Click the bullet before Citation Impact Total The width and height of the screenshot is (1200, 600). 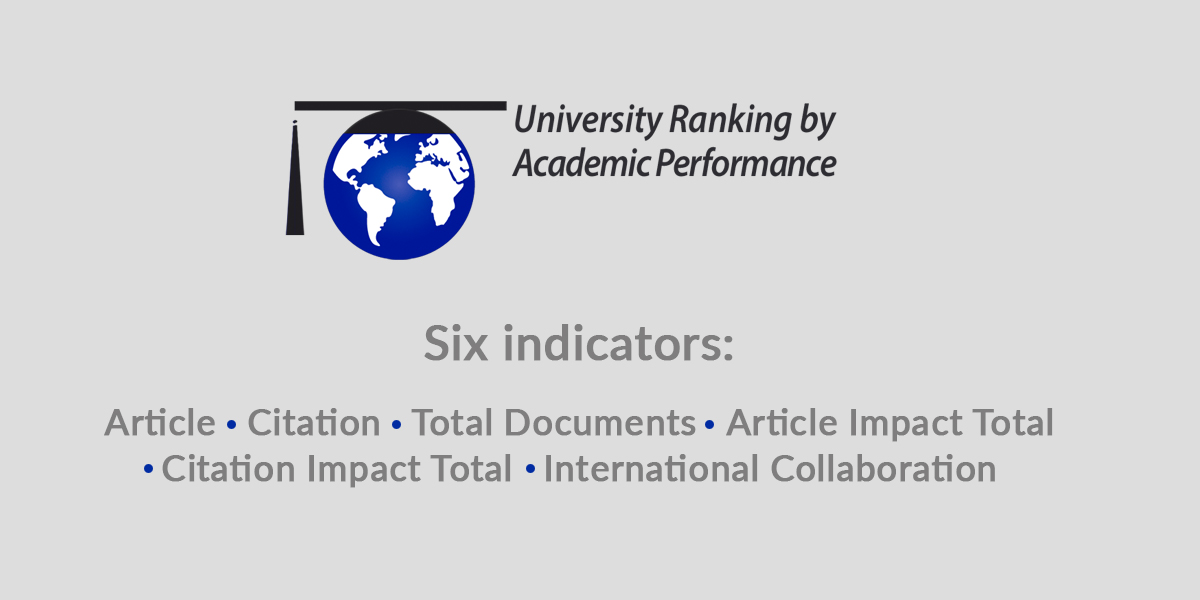[x=149, y=468]
